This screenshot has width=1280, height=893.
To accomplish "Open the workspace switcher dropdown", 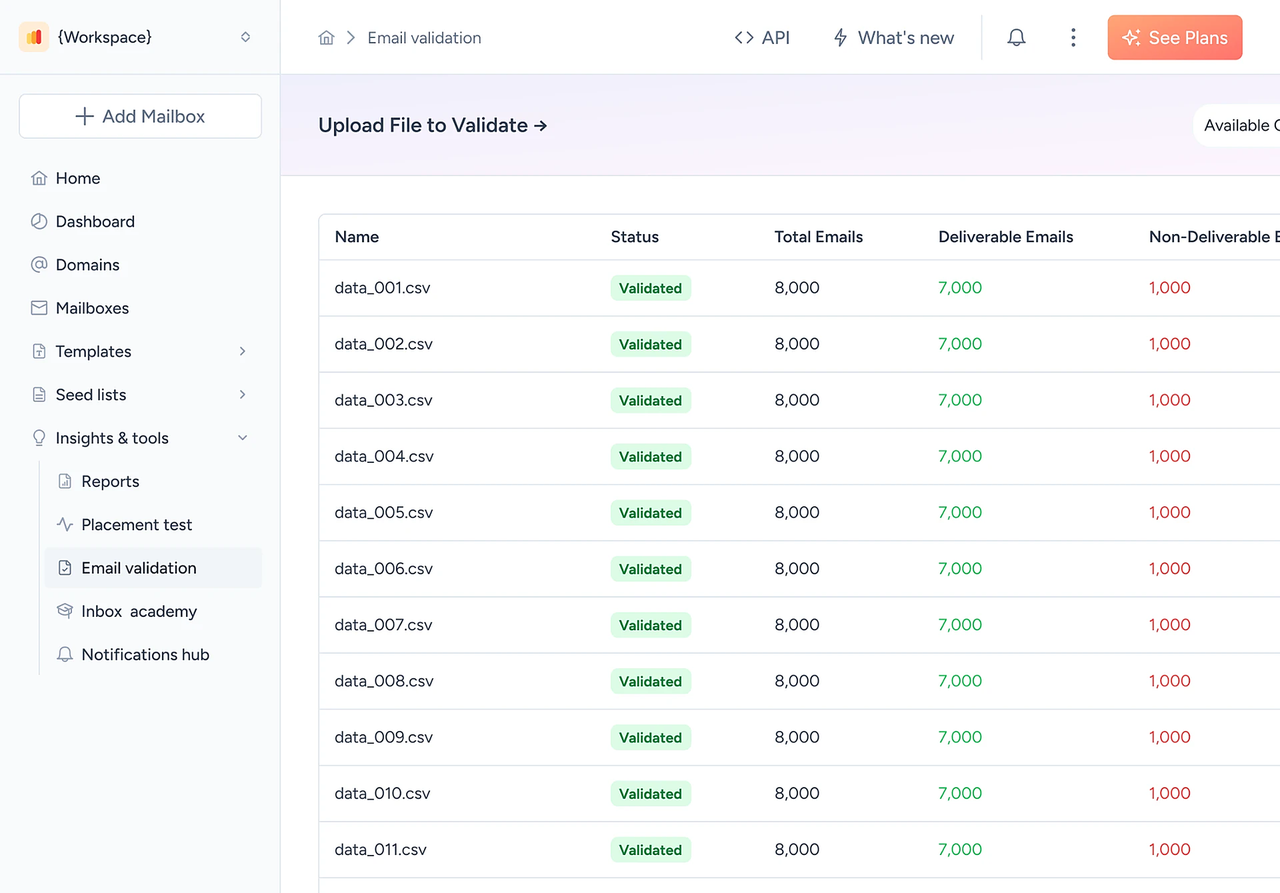I will point(245,37).
